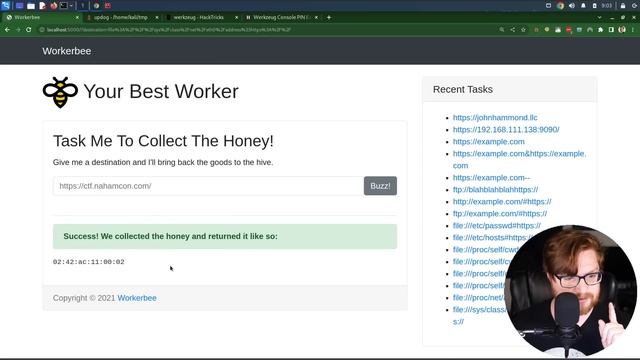Open the https://johnhammond.llc recent task

tap(495, 118)
